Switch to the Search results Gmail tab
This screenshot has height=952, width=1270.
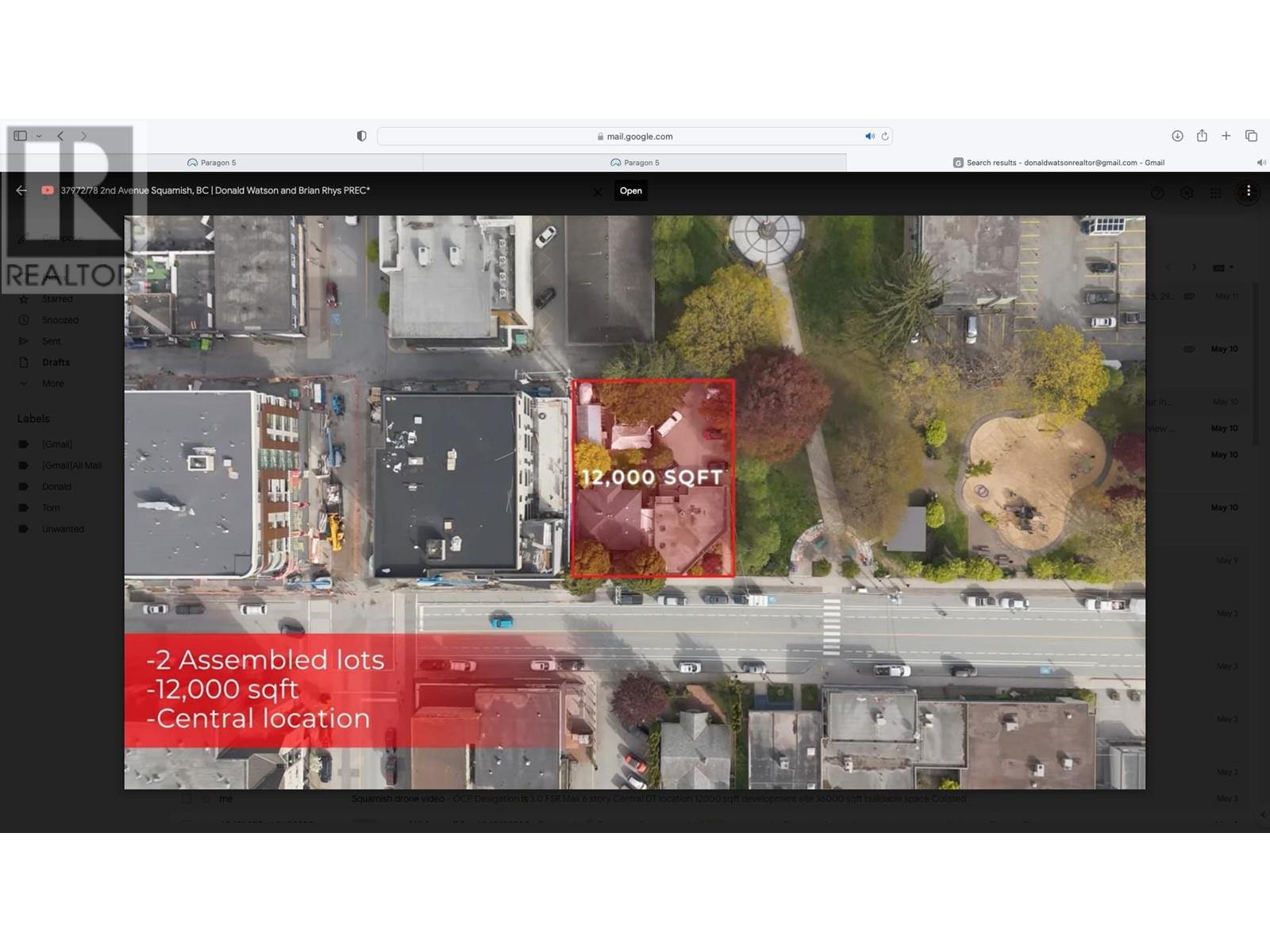[1058, 163]
